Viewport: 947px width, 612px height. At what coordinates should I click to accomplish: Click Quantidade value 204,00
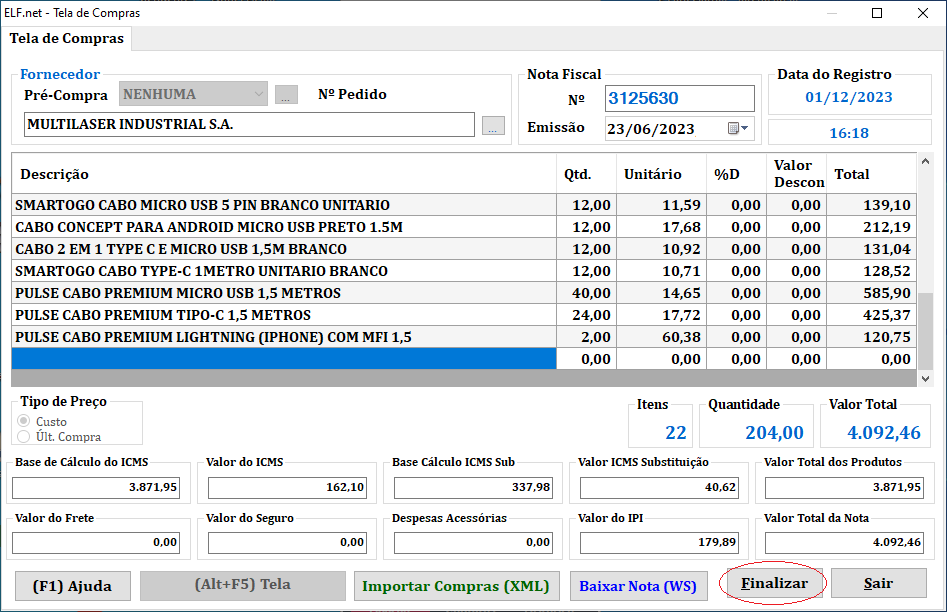pyautogui.click(x=774, y=433)
